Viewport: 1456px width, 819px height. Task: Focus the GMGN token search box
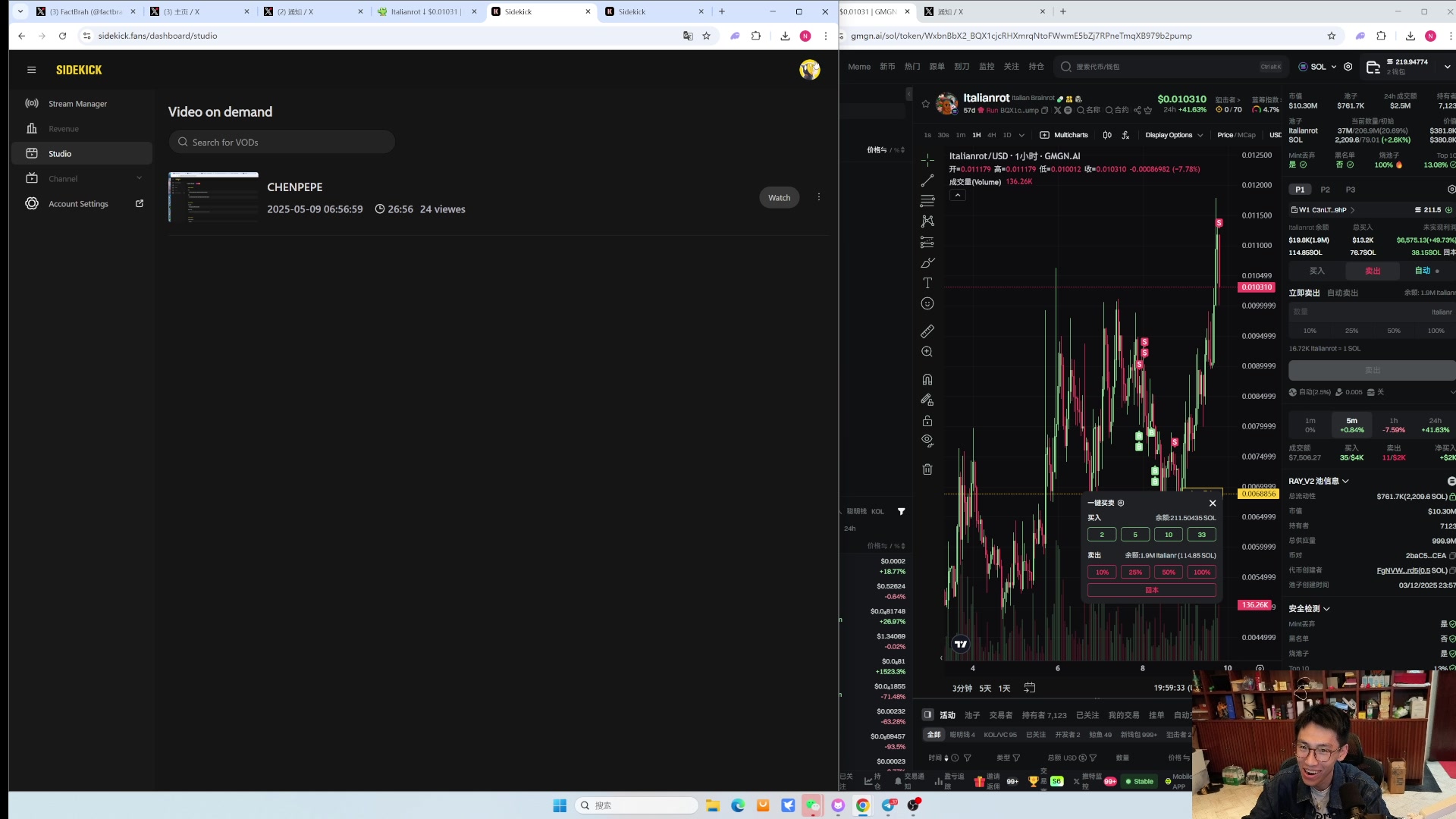click(1172, 67)
